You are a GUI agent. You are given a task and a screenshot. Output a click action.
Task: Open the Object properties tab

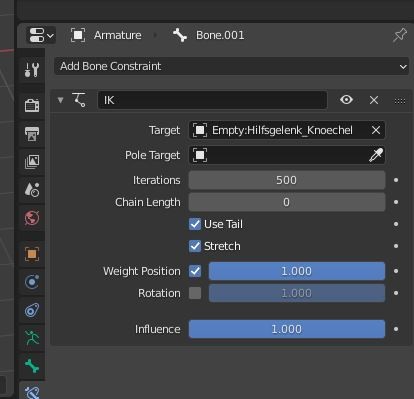(32, 254)
